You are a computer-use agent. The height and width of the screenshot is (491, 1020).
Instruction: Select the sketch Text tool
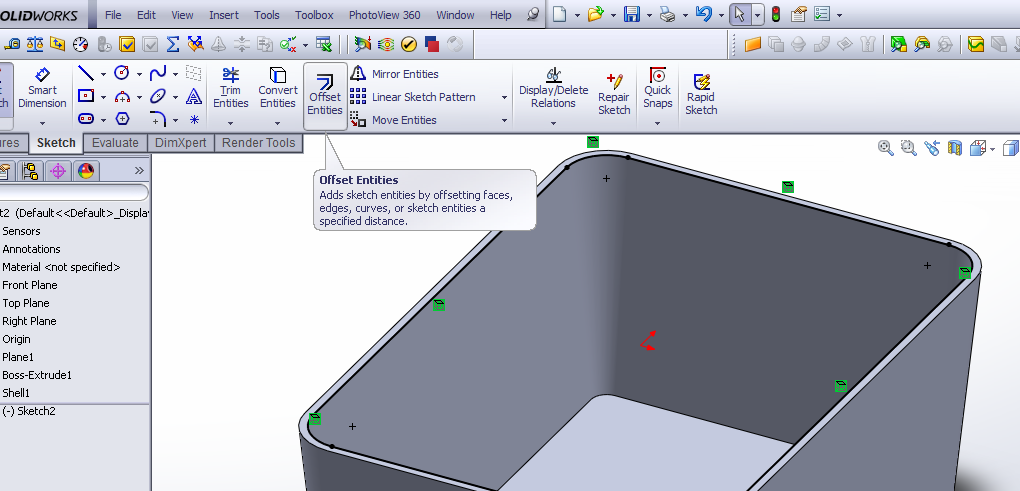(193, 96)
